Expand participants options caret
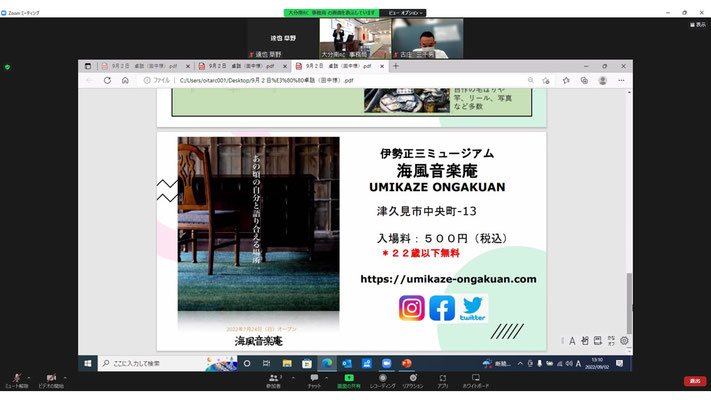 click(293, 377)
